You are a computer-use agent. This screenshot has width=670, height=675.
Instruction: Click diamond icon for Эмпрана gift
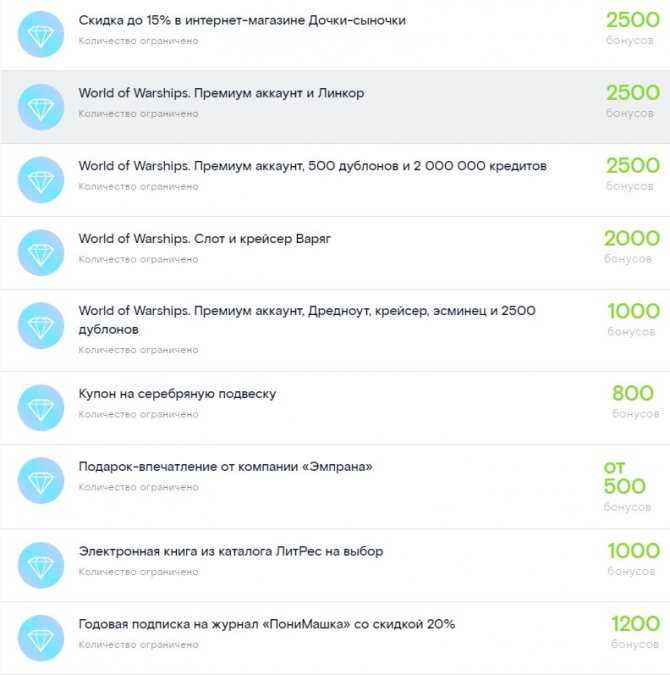41,480
